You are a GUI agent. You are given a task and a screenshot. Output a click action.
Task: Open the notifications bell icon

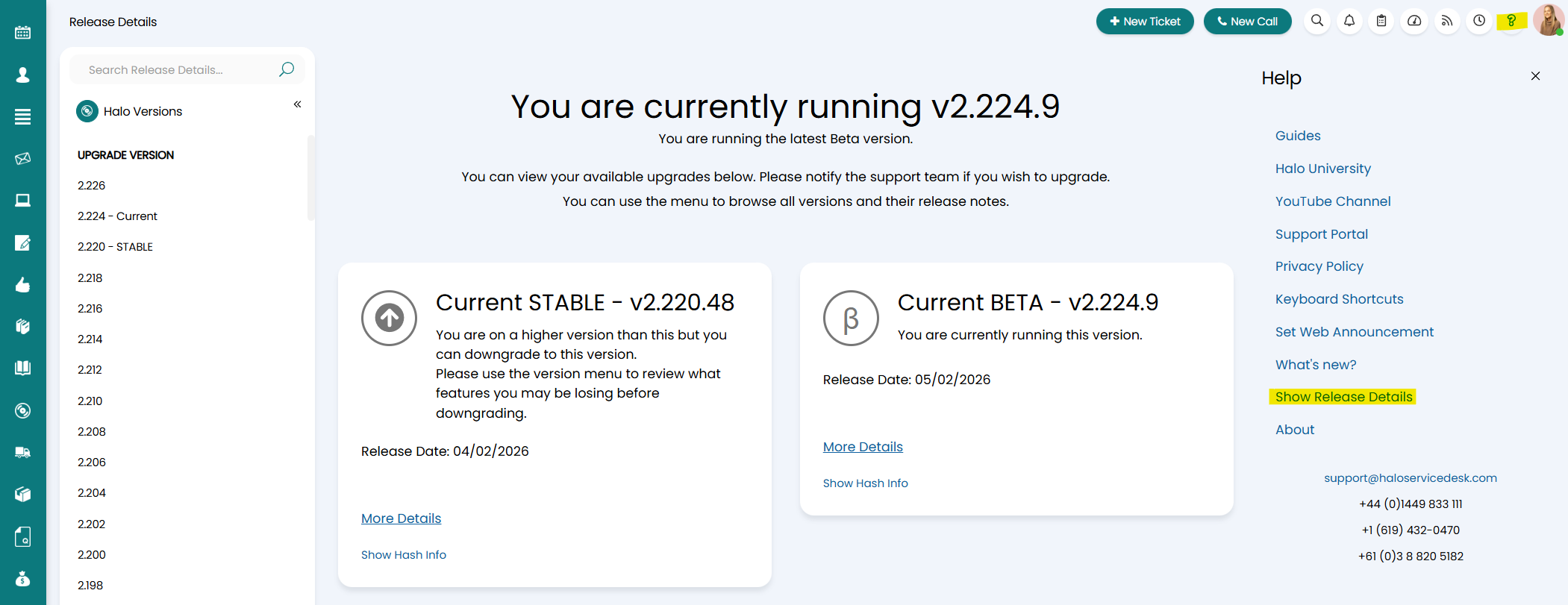pos(1349,21)
